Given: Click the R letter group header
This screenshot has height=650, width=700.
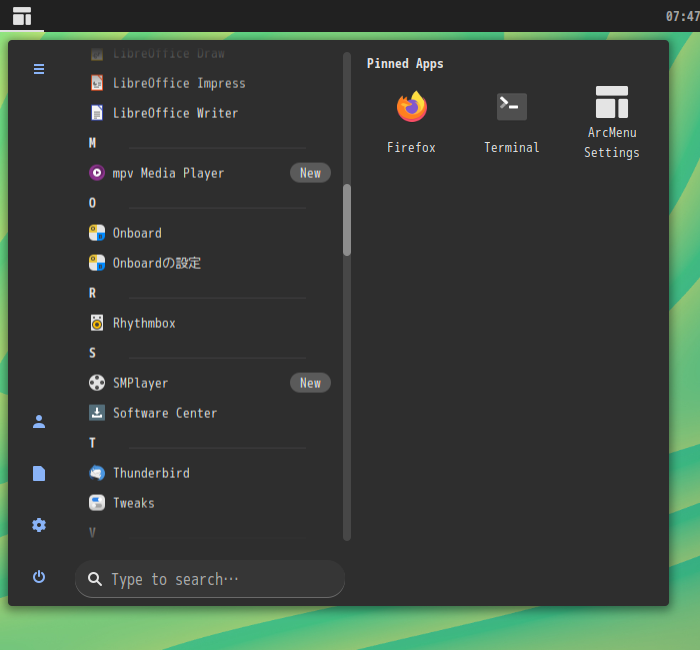Looking at the screenshot, I should tap(92, 293).
